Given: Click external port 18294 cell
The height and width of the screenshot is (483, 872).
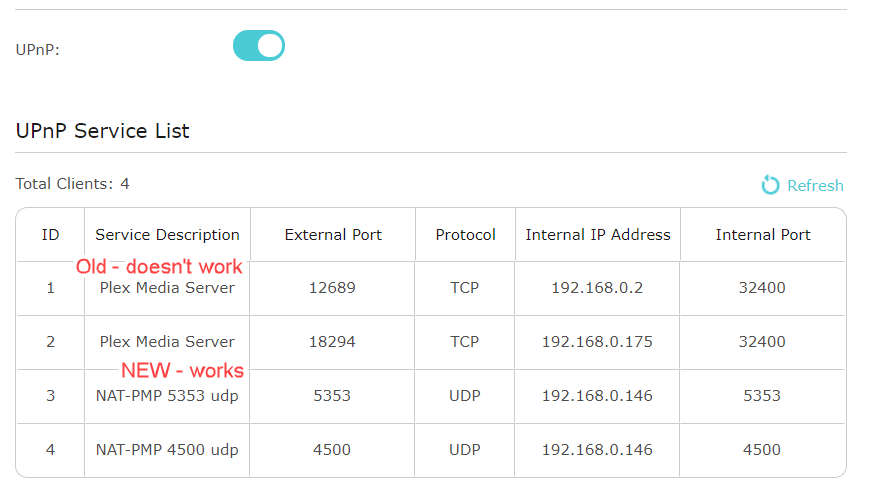Looking at the screenshot, I should (x=333, y=342).
